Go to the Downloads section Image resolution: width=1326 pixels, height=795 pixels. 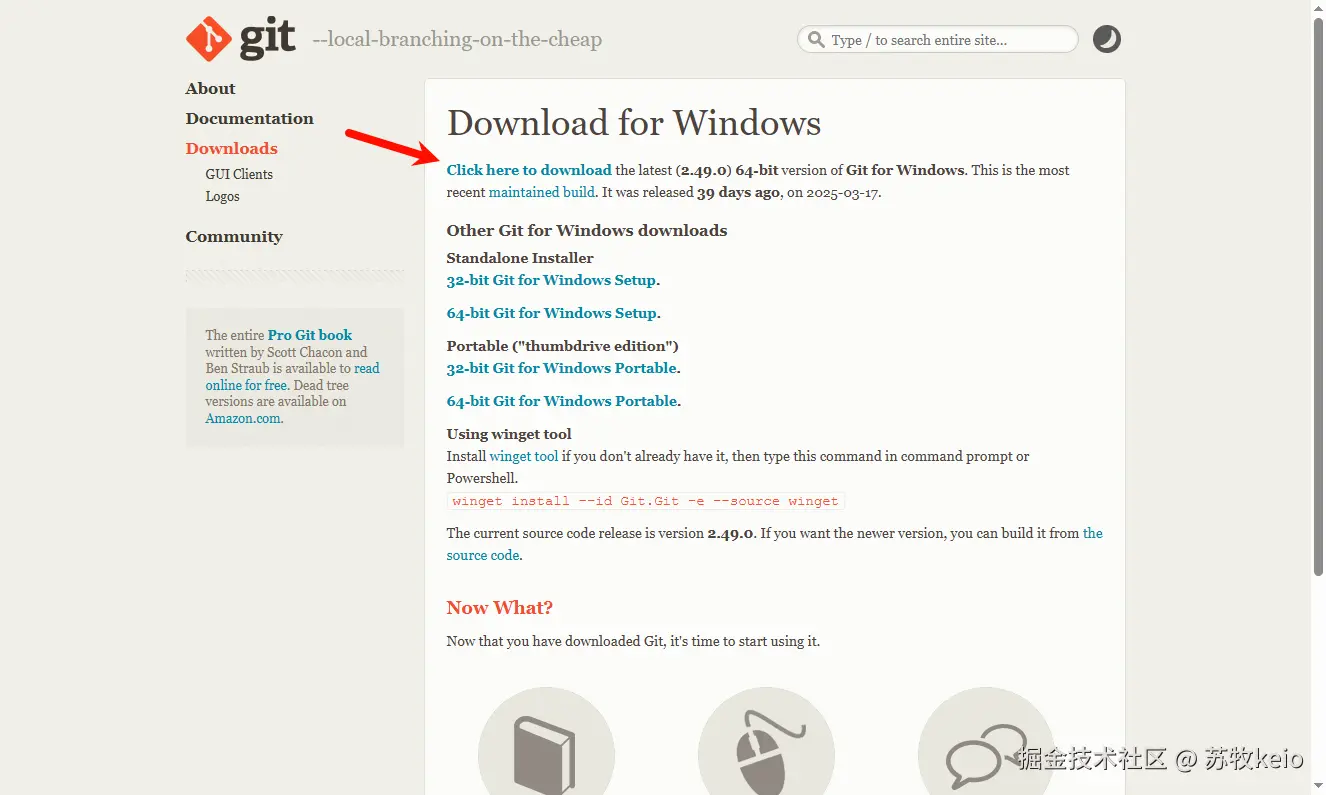pos(231,149)
